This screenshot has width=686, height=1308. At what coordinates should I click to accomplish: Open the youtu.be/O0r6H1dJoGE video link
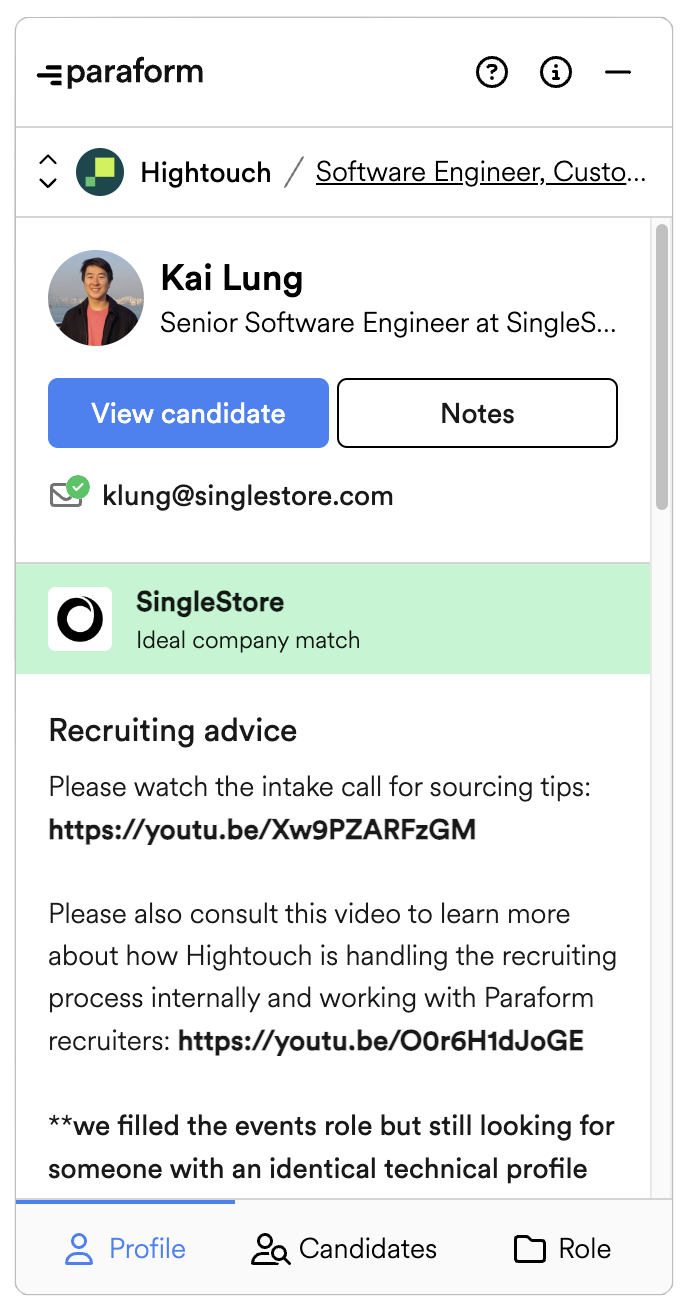point(381,1041)
